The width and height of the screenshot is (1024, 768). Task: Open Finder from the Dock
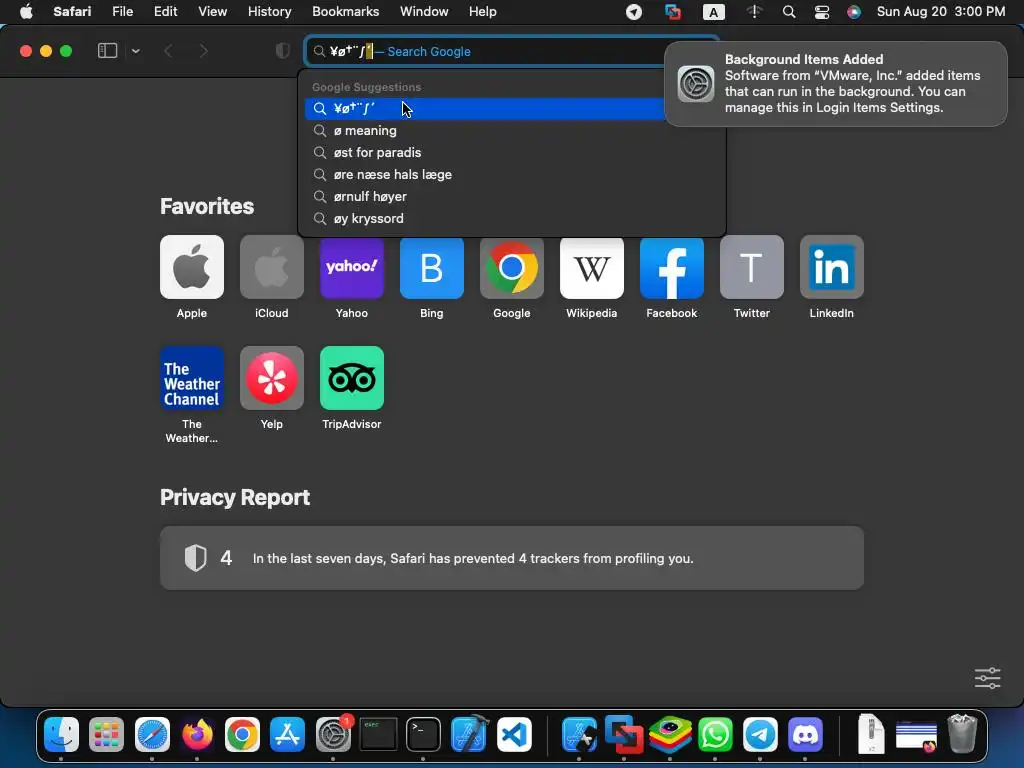61,735
